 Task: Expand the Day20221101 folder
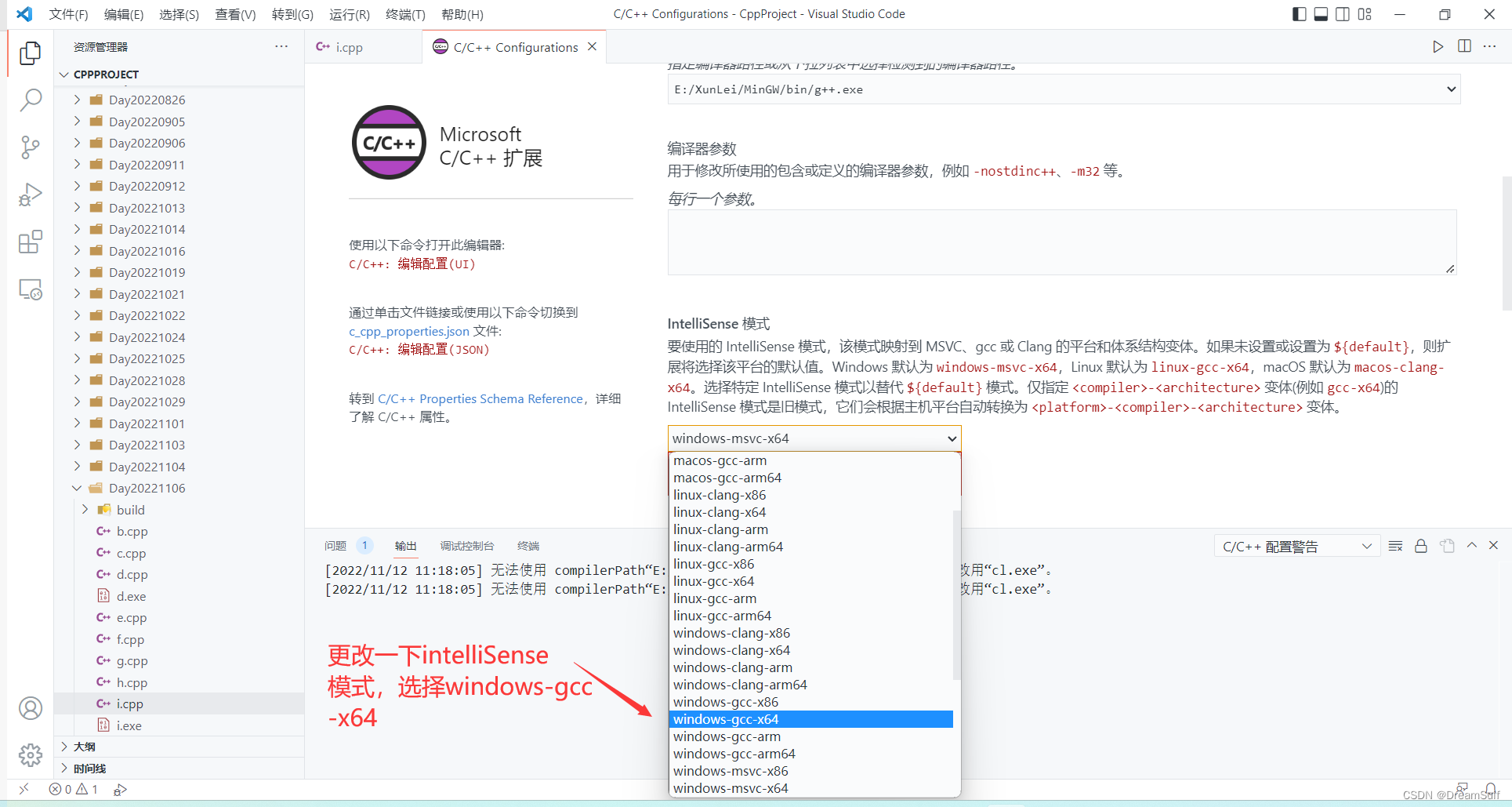click(x=77, y=423)
